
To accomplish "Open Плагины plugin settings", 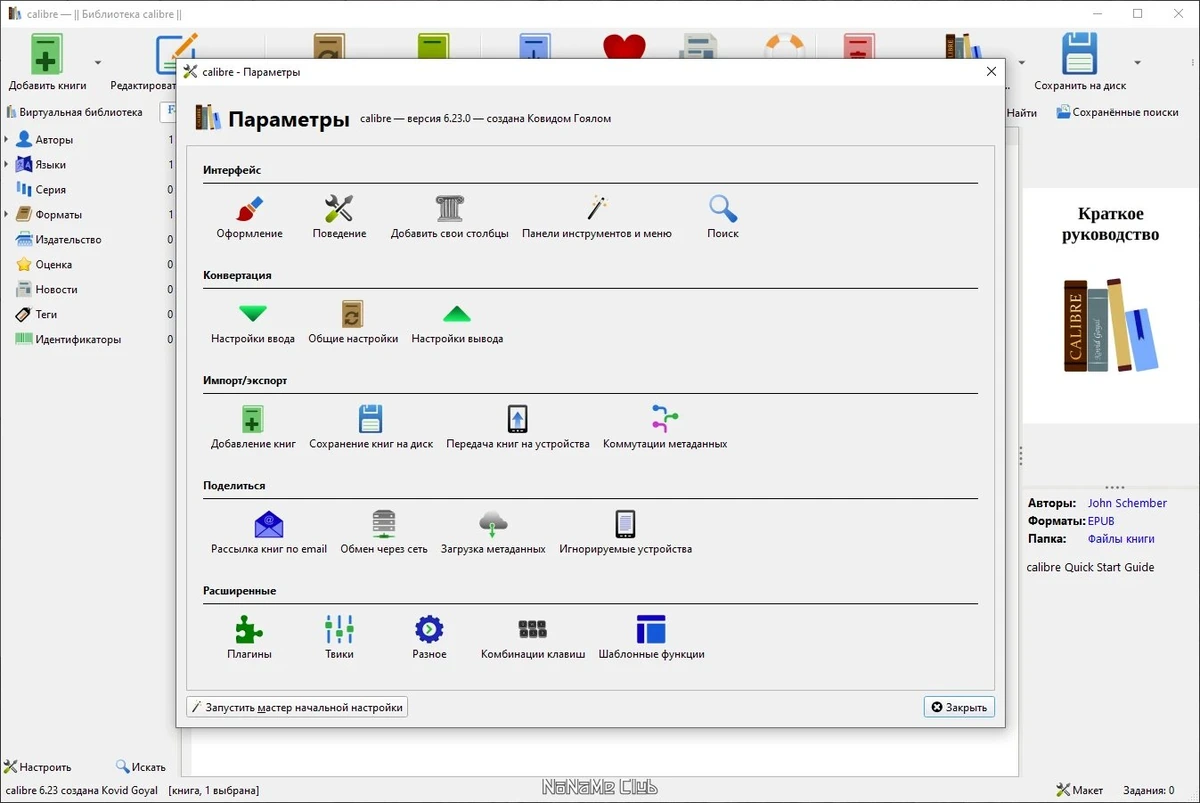I will pos(249,637).
